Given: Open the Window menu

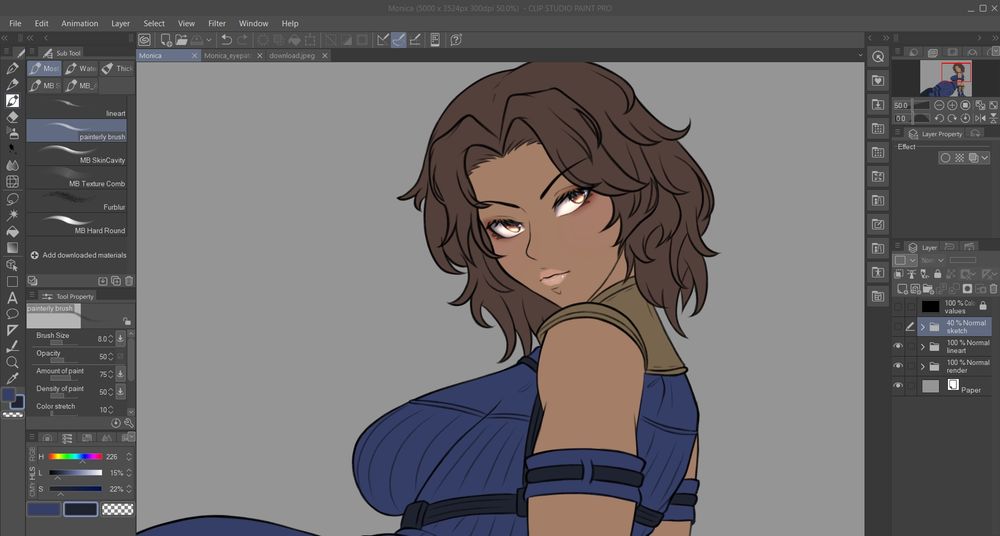Looking at the screenshot, I should click(253, 23).
